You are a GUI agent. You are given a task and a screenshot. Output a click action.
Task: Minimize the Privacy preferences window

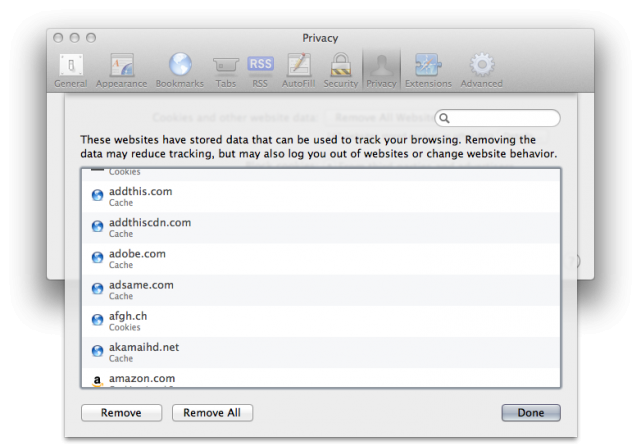click(x=75, y=38)
